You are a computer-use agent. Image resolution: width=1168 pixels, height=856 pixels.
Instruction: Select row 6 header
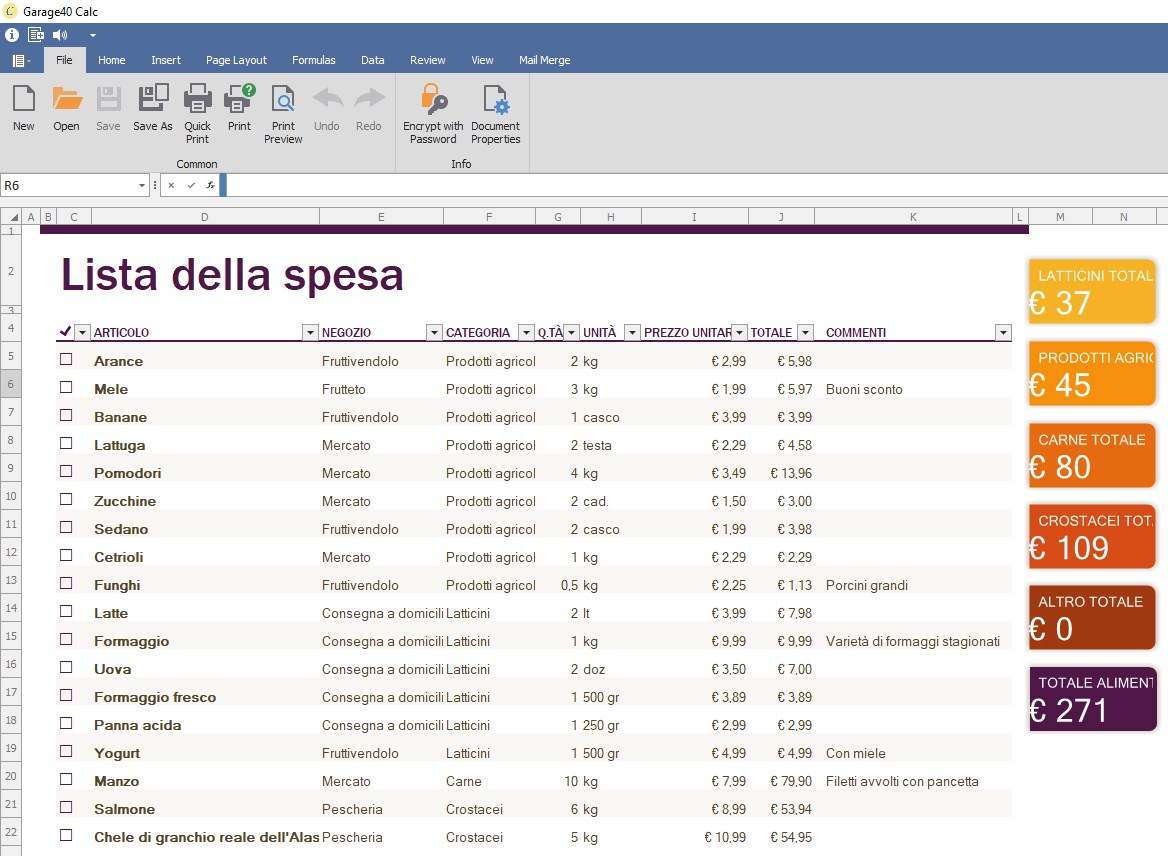pos(10,384)
